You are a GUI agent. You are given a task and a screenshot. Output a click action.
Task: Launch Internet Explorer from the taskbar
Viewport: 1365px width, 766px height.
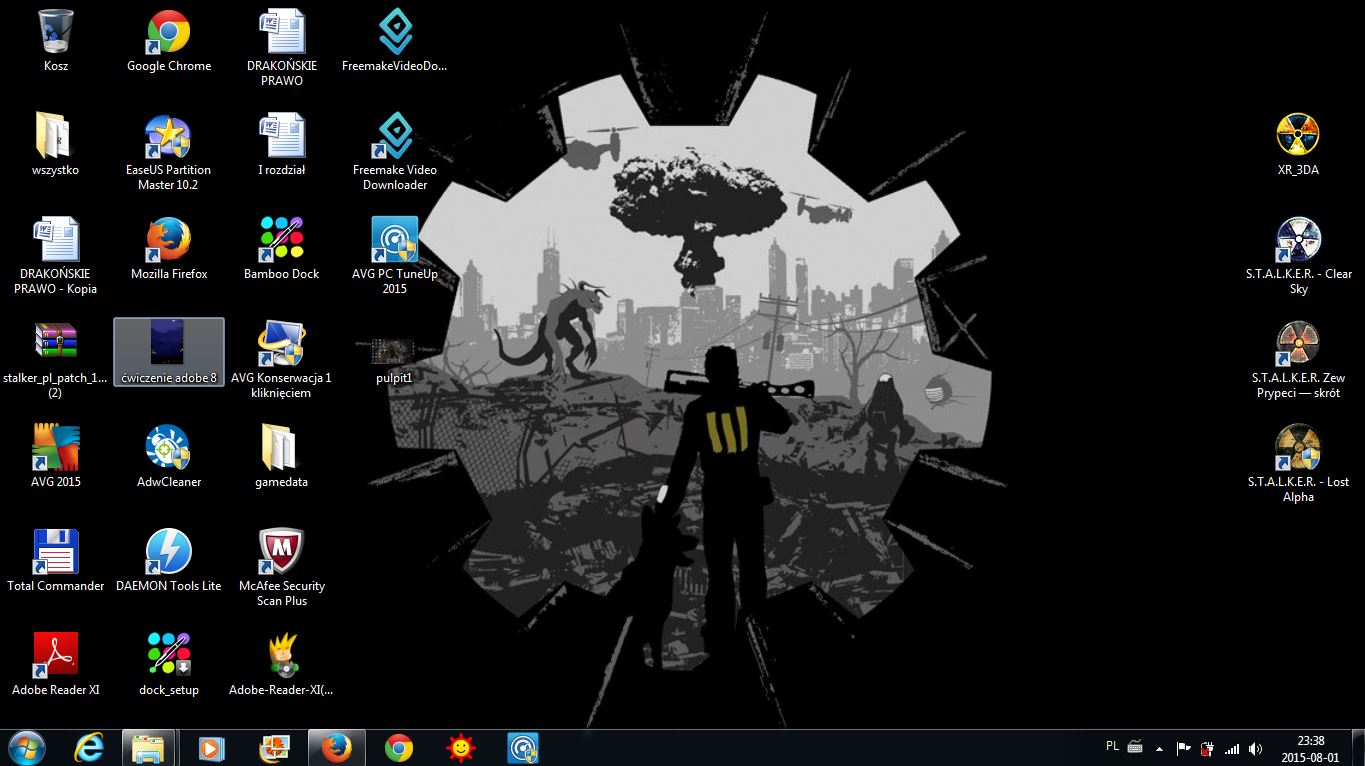click(x=89, y=747)
